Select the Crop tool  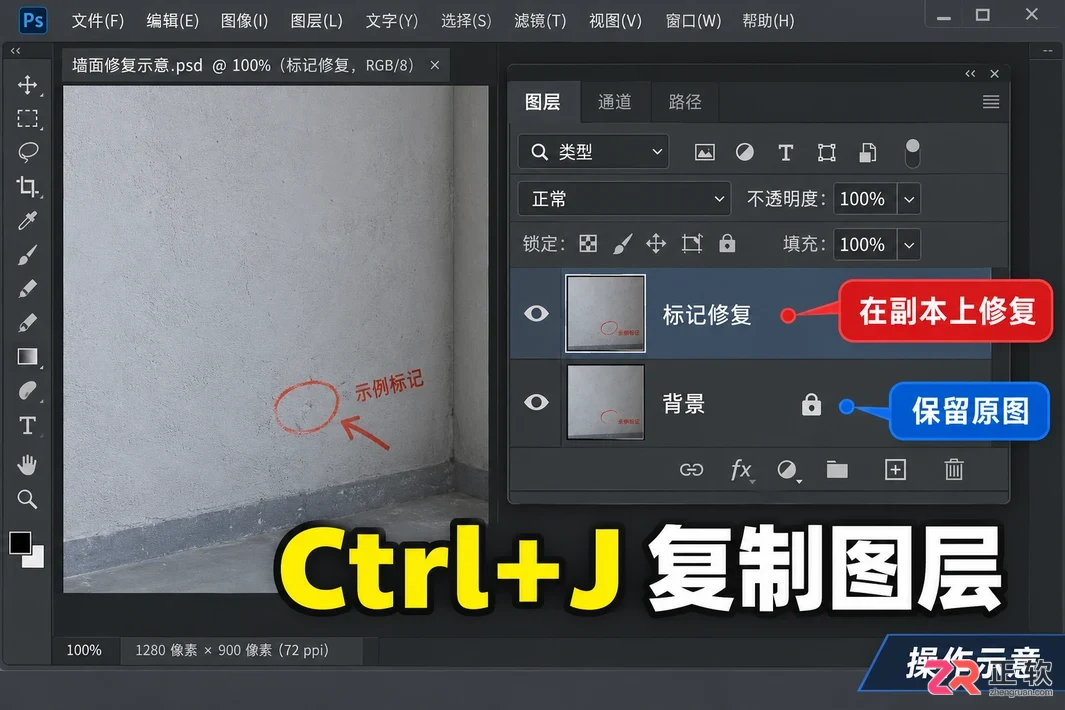(x=27, y=186)
